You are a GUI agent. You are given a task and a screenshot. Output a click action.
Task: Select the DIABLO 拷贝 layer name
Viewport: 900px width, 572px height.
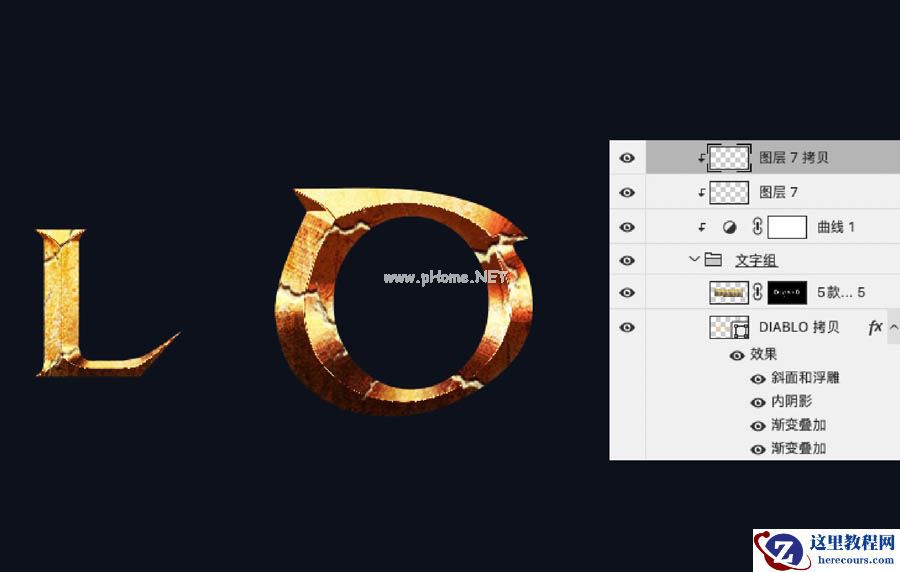[x=799, y=327]
